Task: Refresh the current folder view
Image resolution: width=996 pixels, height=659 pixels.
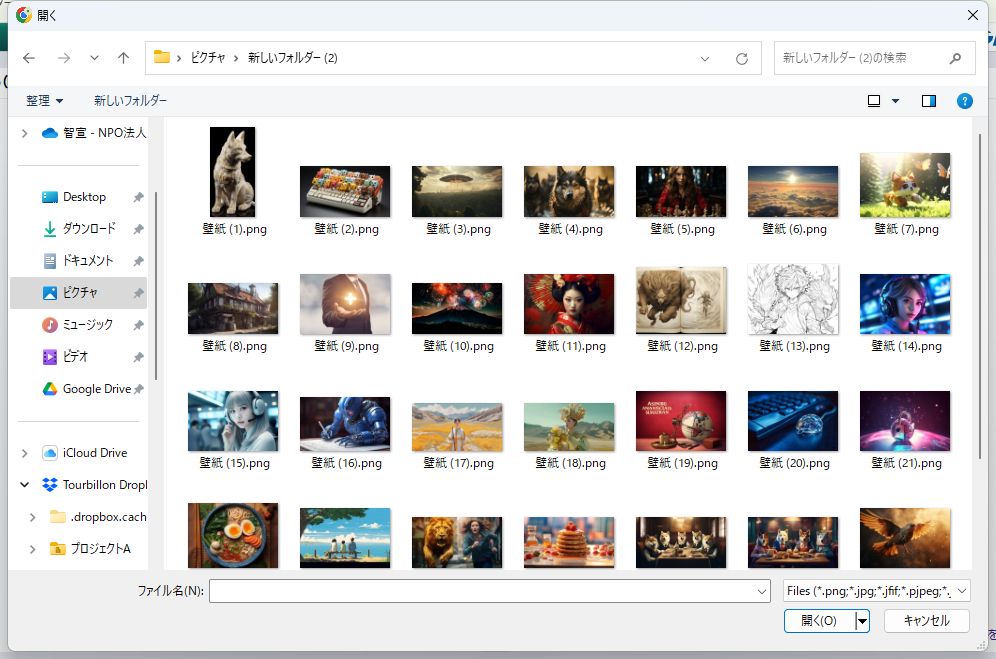Action: (x=741, y=59)
